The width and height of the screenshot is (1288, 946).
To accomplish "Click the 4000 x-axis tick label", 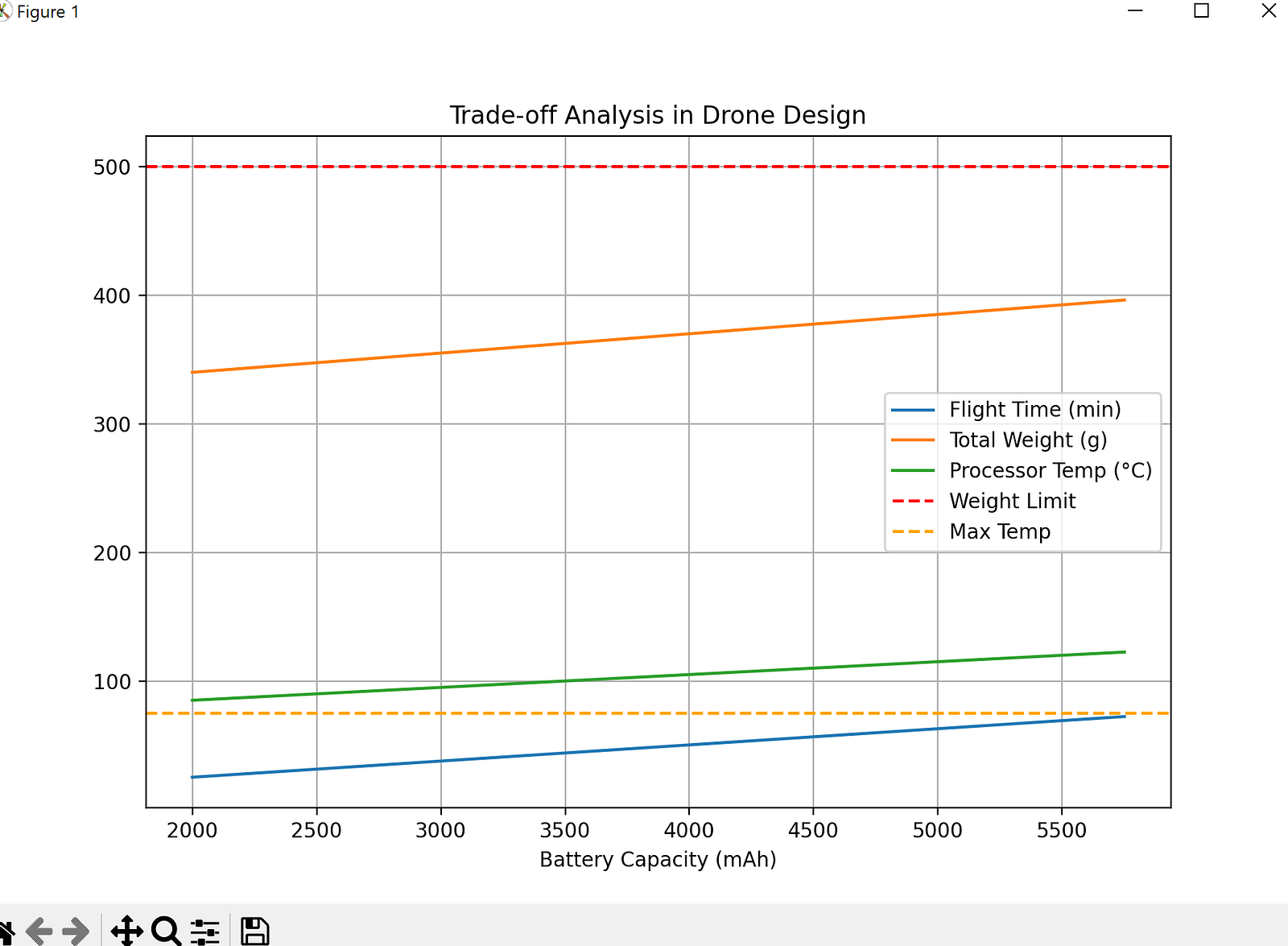I will (689, 830).
